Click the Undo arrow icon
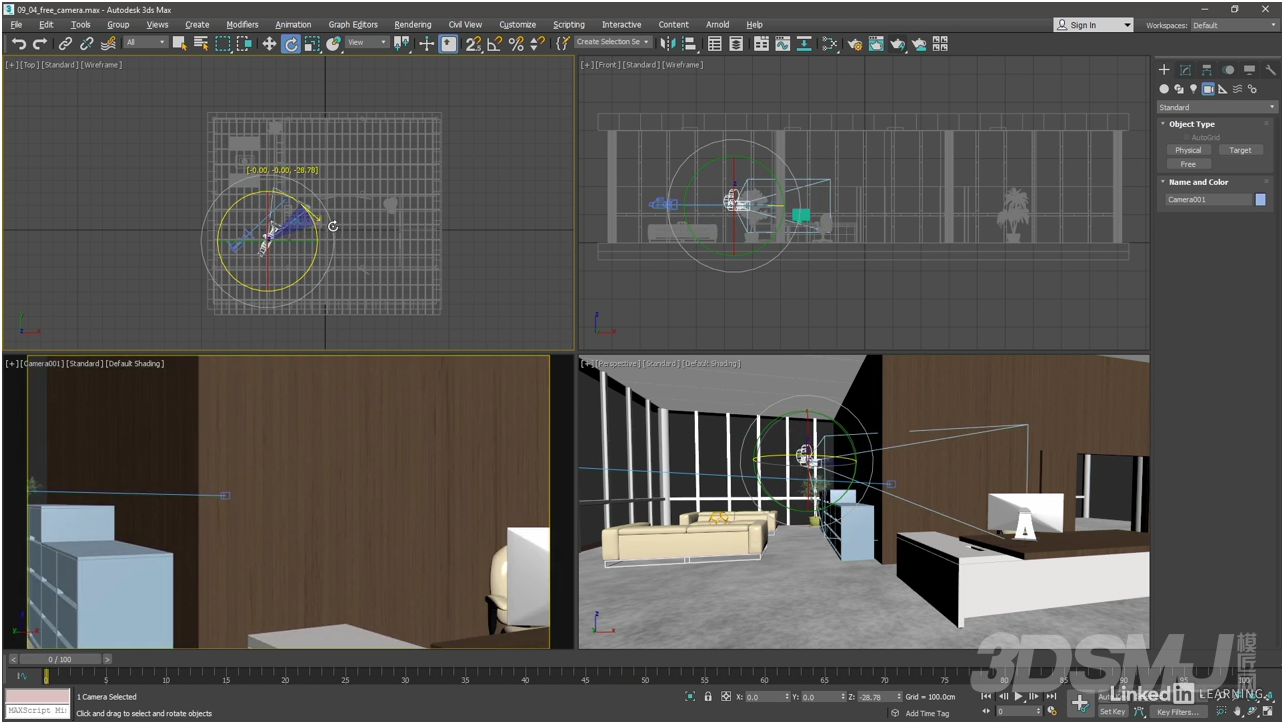 click(18, 43)
